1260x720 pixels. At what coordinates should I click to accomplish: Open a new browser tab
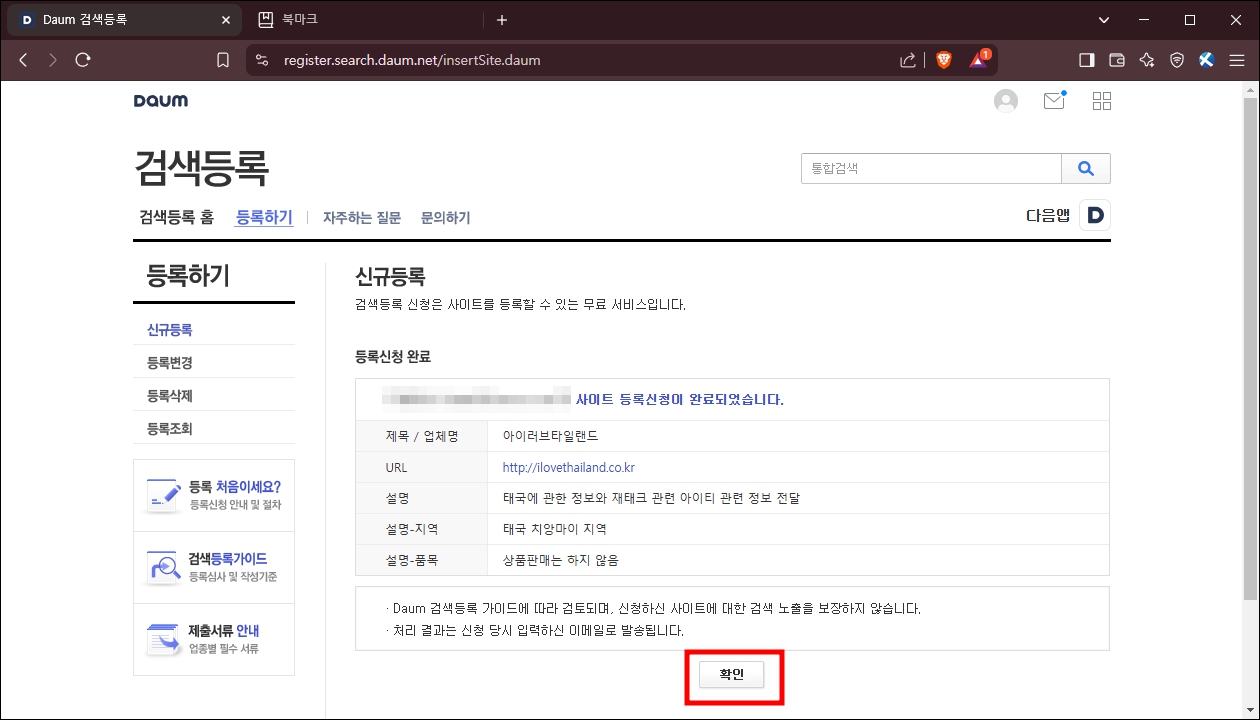coord(502,20)
